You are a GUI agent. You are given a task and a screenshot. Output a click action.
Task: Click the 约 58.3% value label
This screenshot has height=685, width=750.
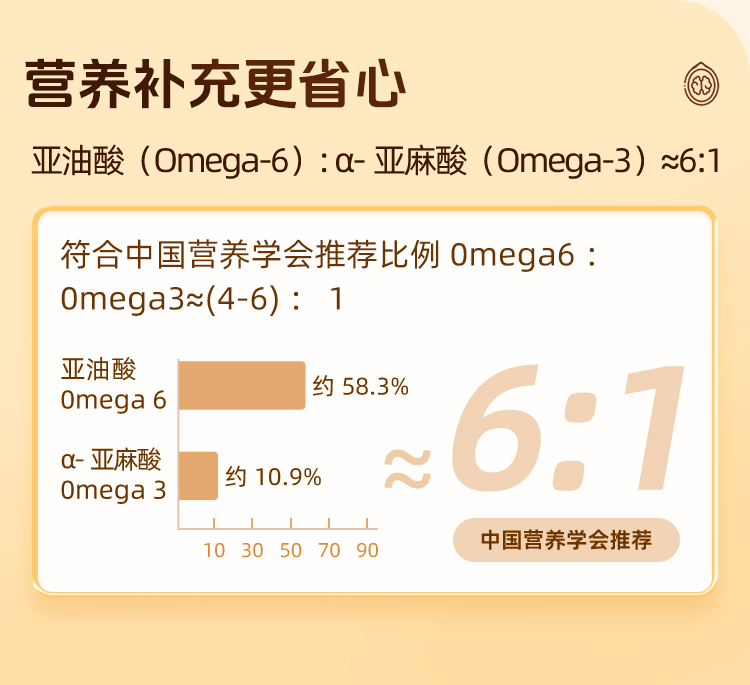pyautogui.click(x=360, y=387)
